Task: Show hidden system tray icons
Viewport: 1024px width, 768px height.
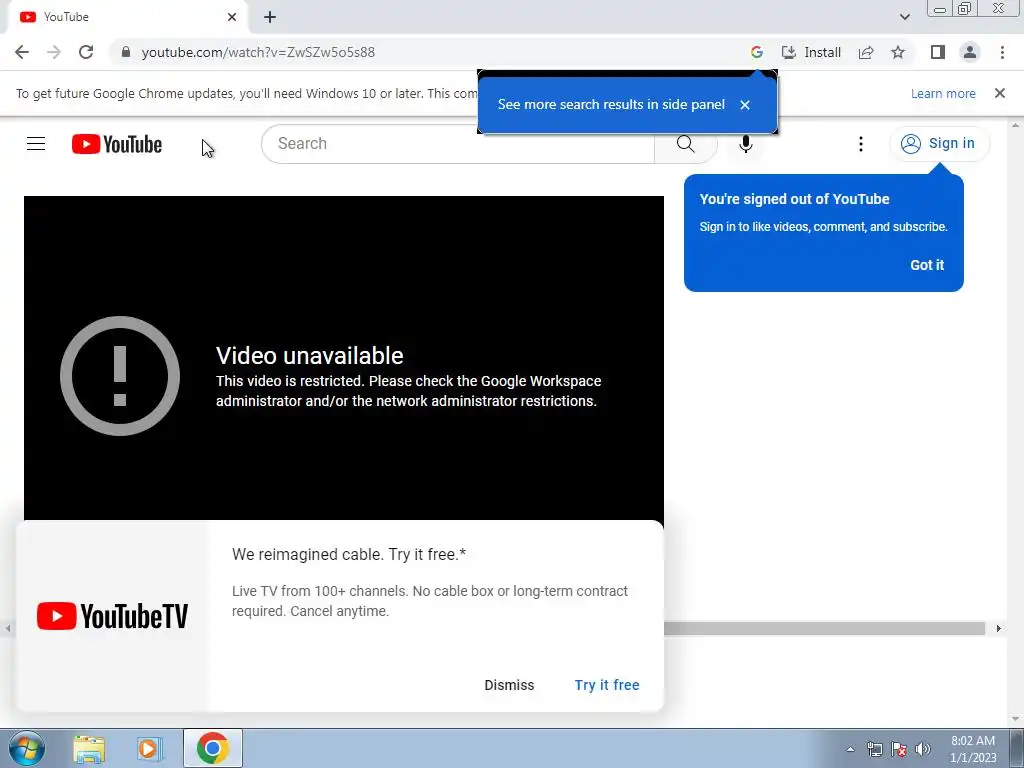Action: [850, 749]
